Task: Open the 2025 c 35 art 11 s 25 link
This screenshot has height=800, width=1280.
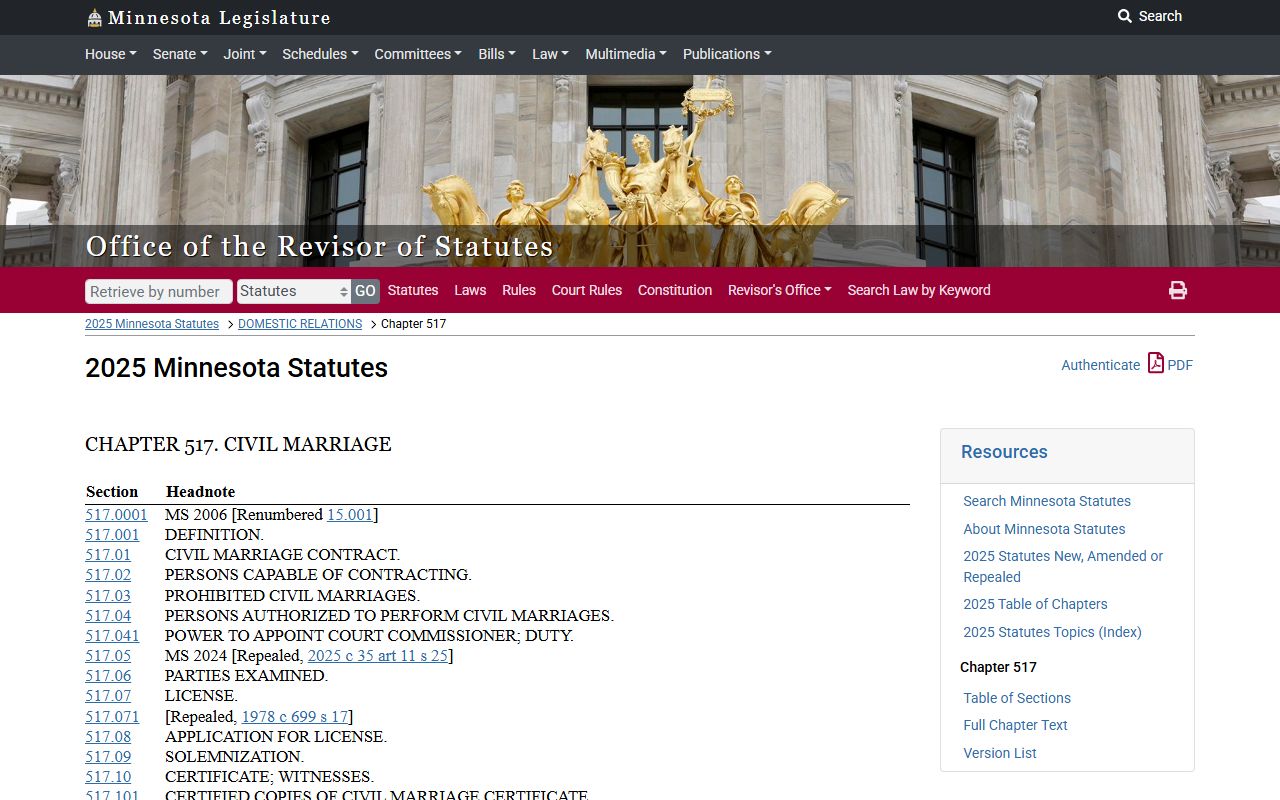Action: (x=378, y=656)
